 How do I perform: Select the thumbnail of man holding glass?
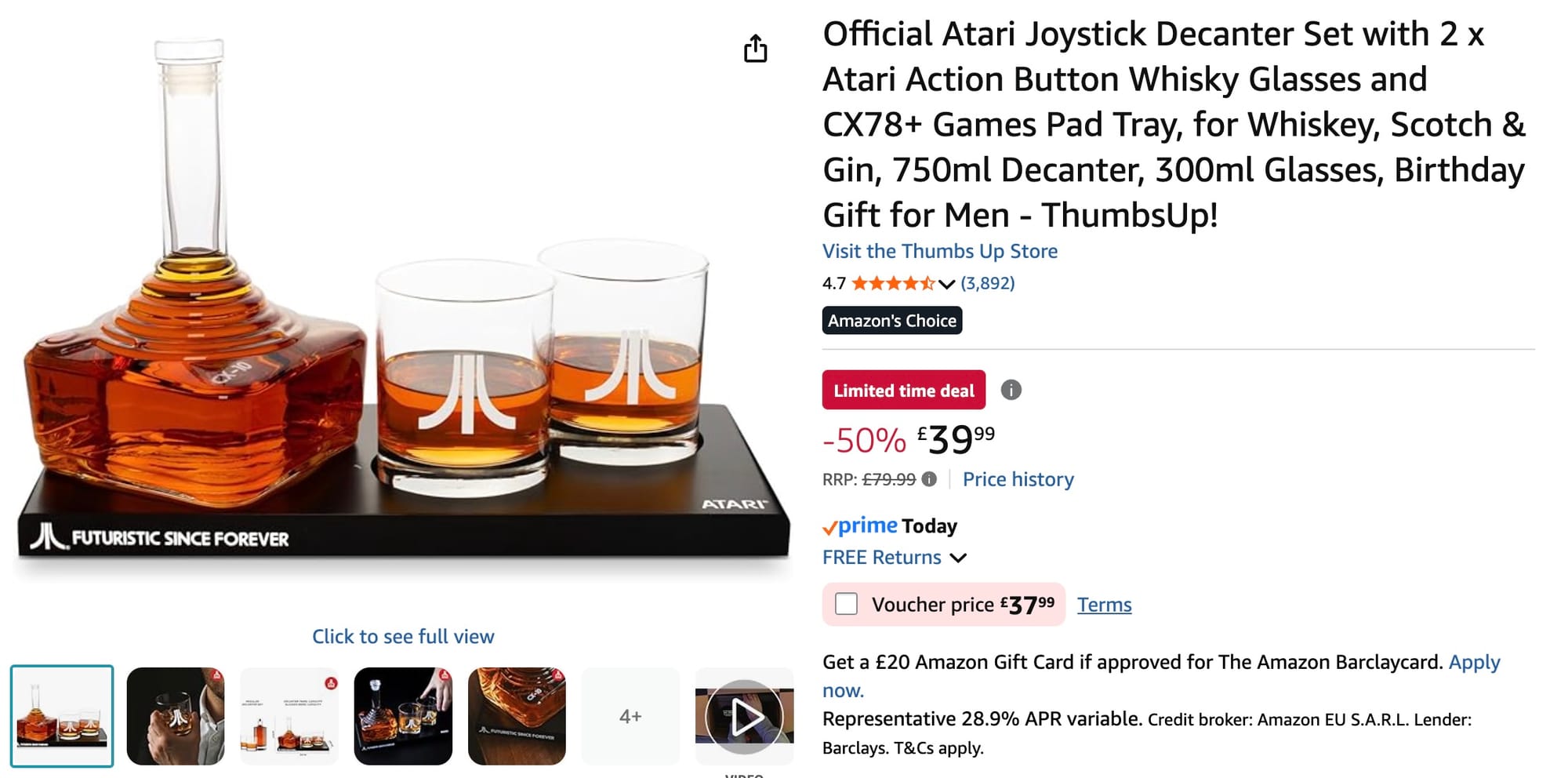point(176,715)
